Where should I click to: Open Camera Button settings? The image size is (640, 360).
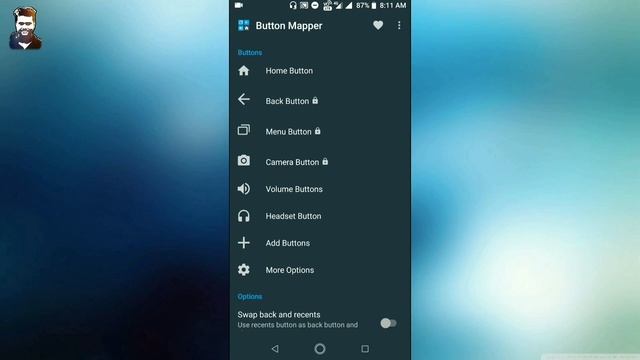[x=320, y=162]
